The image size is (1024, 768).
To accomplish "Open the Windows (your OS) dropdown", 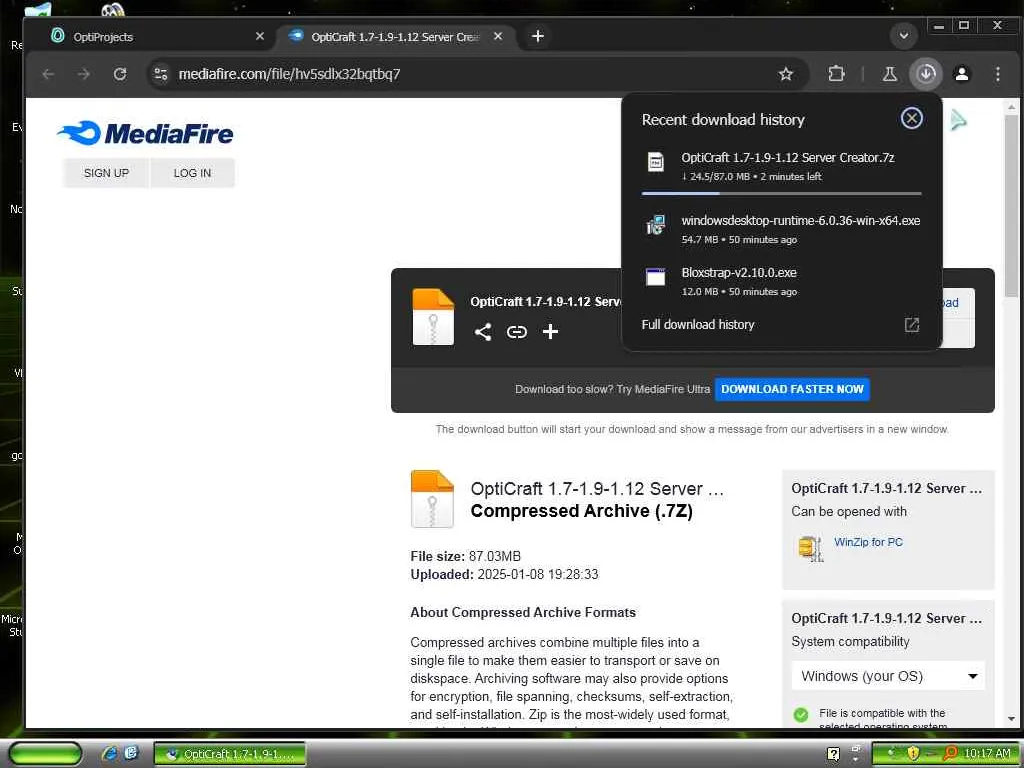I will click(x=888, y=676).
